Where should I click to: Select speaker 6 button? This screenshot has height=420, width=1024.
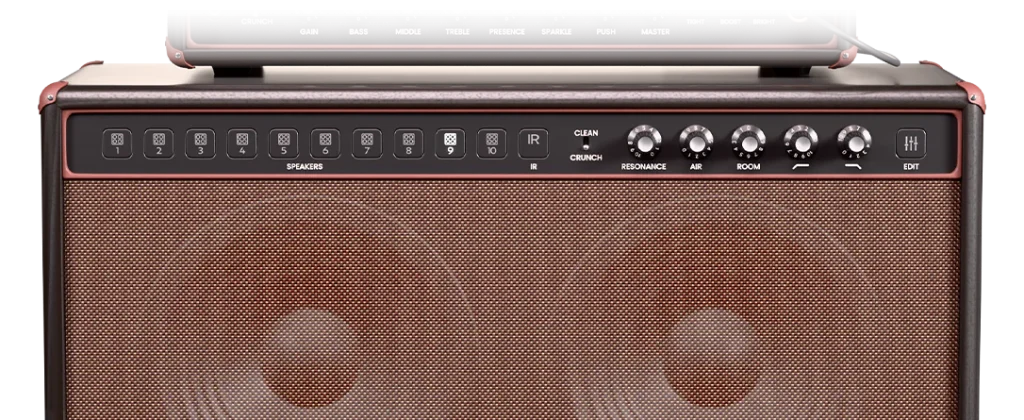tap(325, 144)
